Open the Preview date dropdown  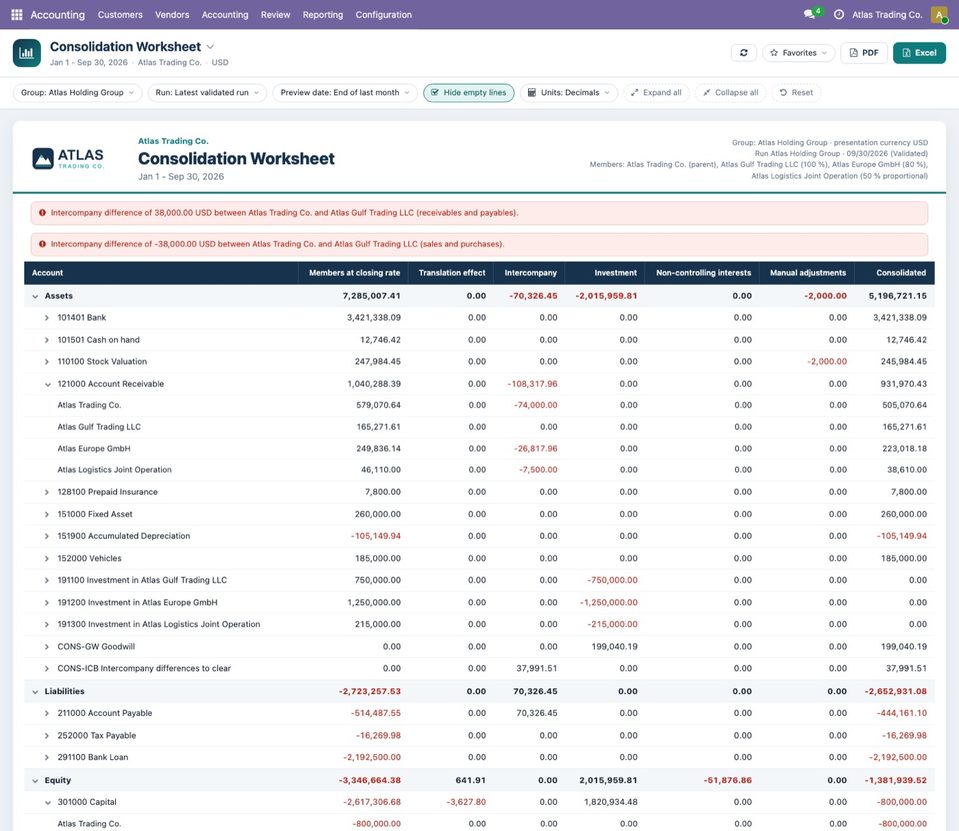[345, 93]
